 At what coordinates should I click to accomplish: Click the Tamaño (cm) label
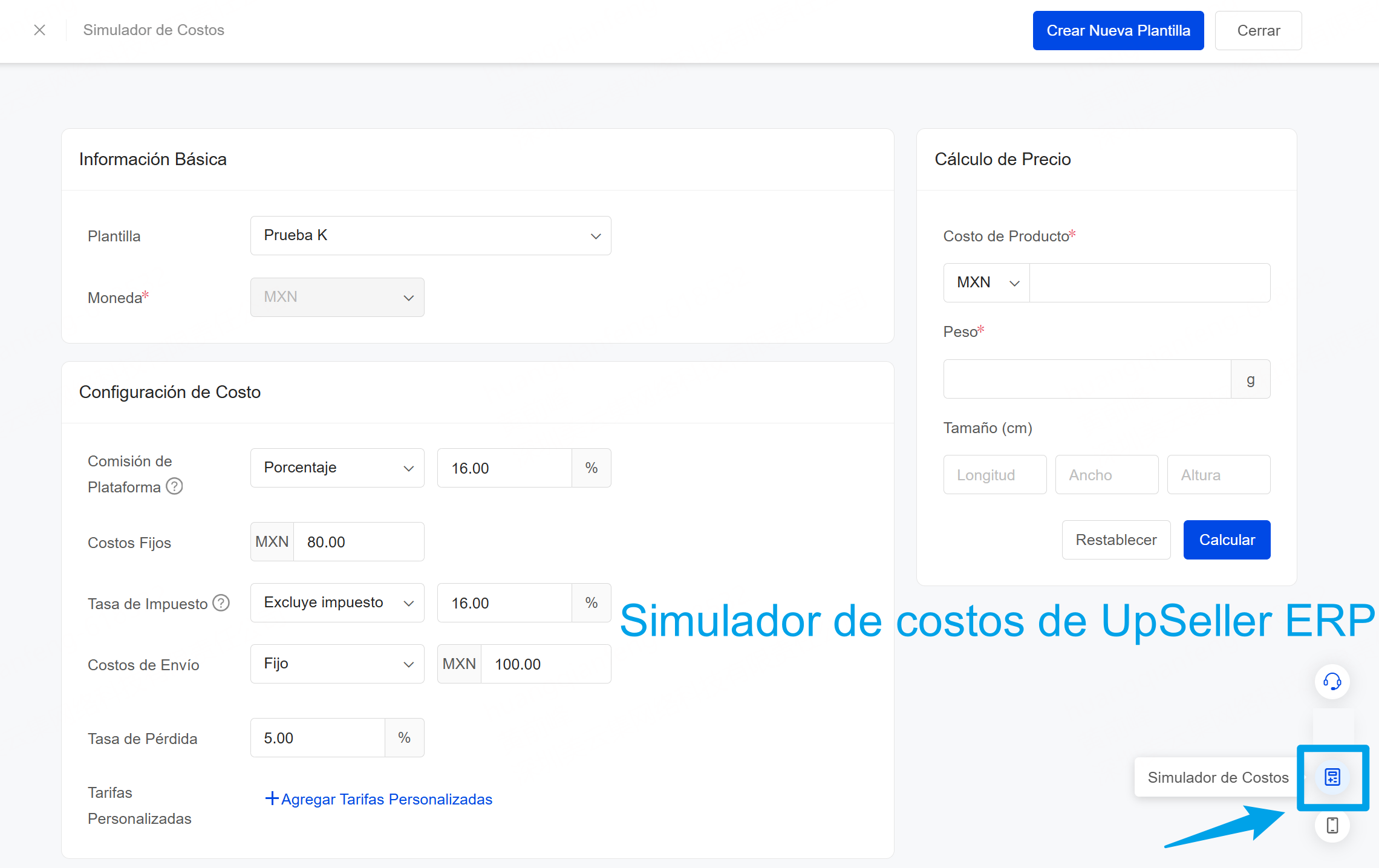tap(988, 428)
